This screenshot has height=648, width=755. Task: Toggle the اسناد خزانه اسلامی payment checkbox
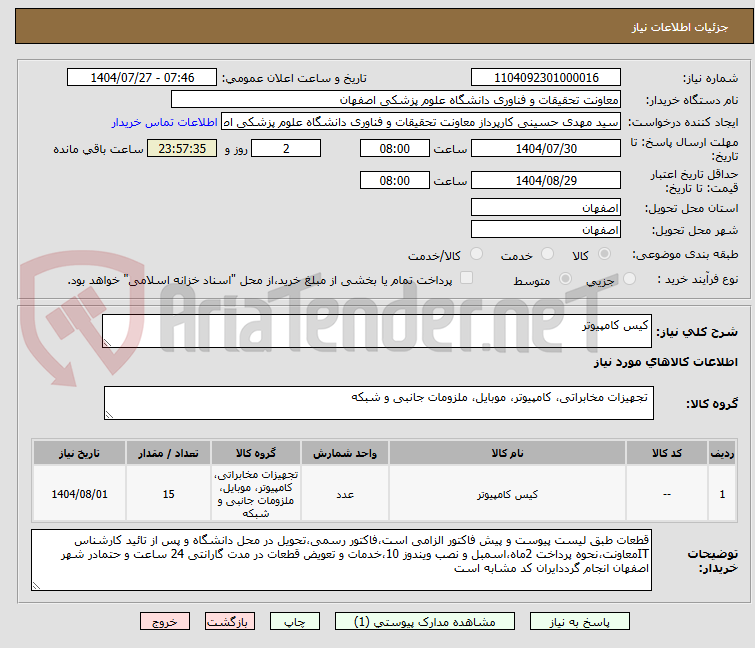click(466, 278)
